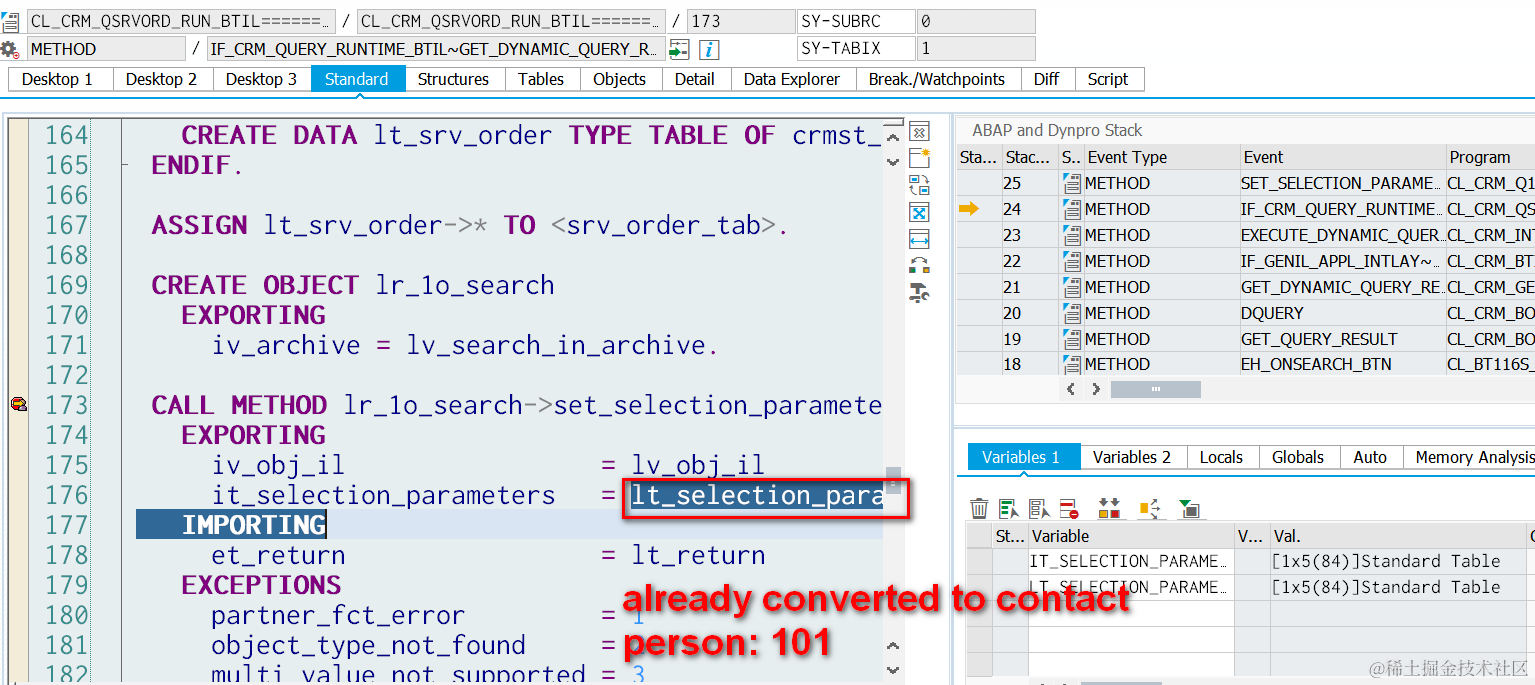The height and width of the screenshot is (685, 1535).
Task: Select the stack event GET_QUERY_RESULT
Action: pyautogui.click(x=1342, y=339)
